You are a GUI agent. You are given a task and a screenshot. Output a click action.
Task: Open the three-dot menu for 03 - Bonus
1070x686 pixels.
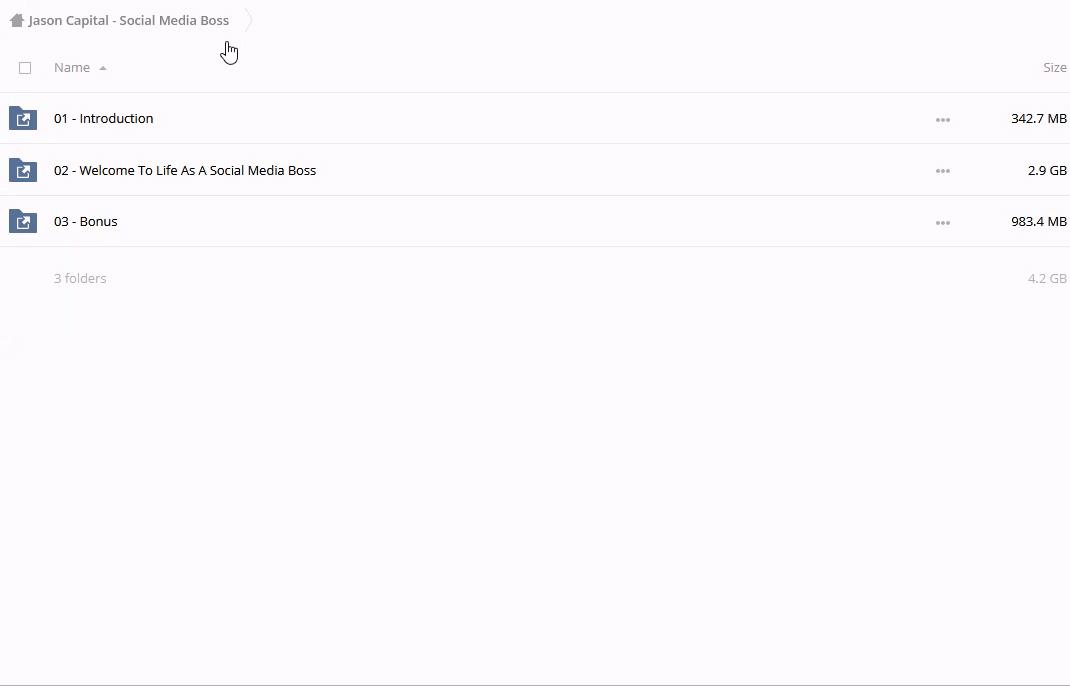tap(942, 223)
